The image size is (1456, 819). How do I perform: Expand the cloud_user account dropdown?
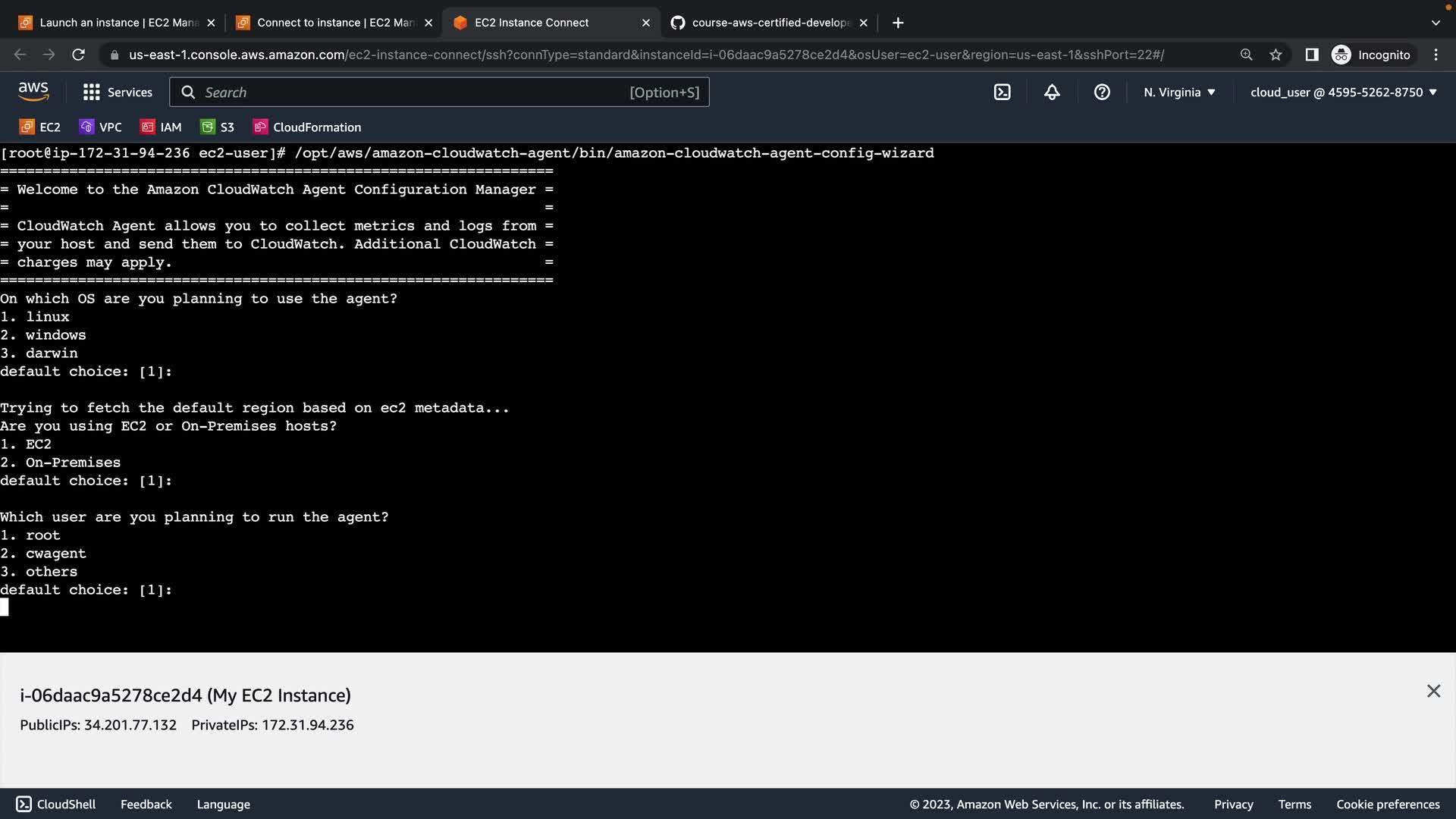[x=1343, y=92]
